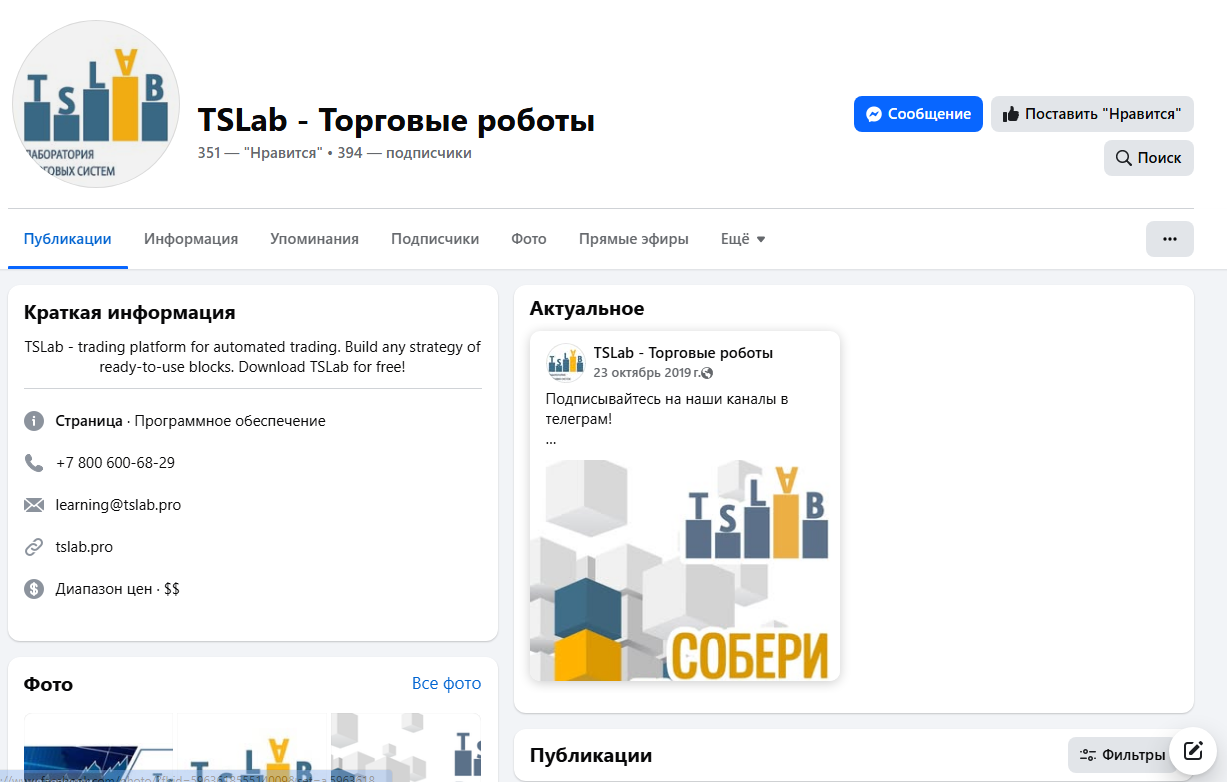The image size is (1227, 782).
Task: Expand the Ещё dropdown menu
Action: coord(743,239)
